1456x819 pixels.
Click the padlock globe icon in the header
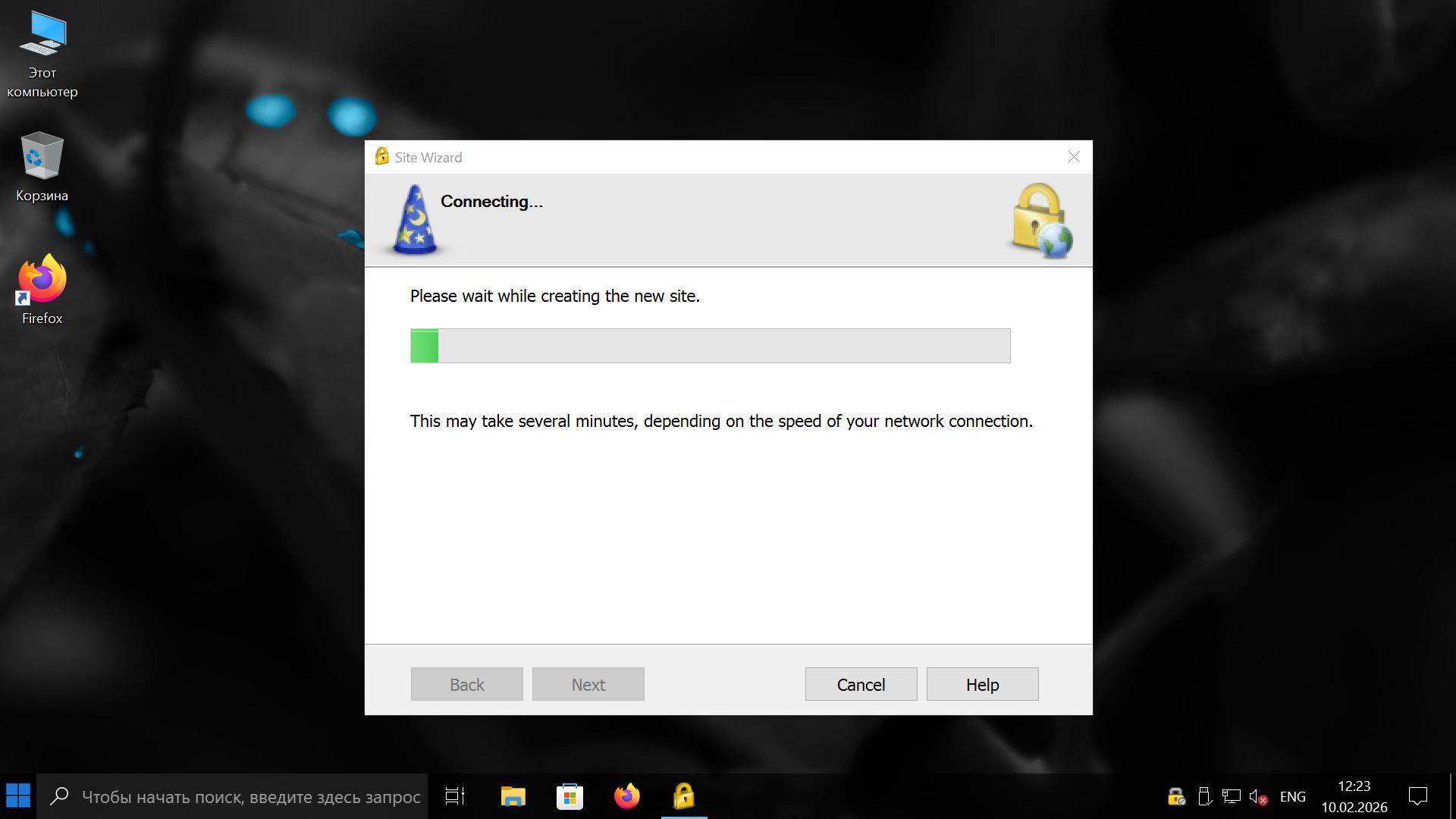[1042, 220]
